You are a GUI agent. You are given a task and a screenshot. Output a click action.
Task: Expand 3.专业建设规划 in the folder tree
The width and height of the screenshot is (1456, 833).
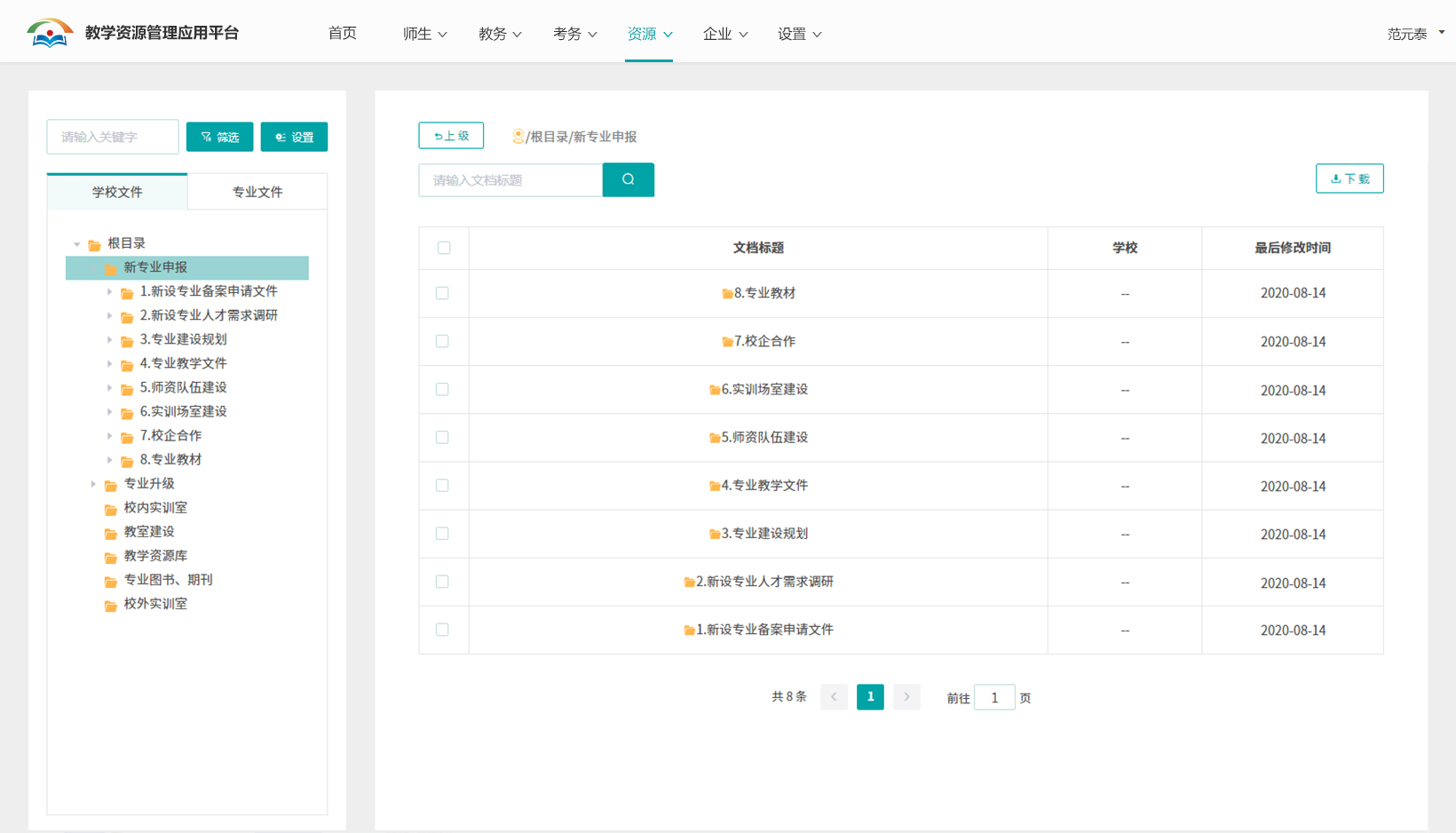pos(109,339)
